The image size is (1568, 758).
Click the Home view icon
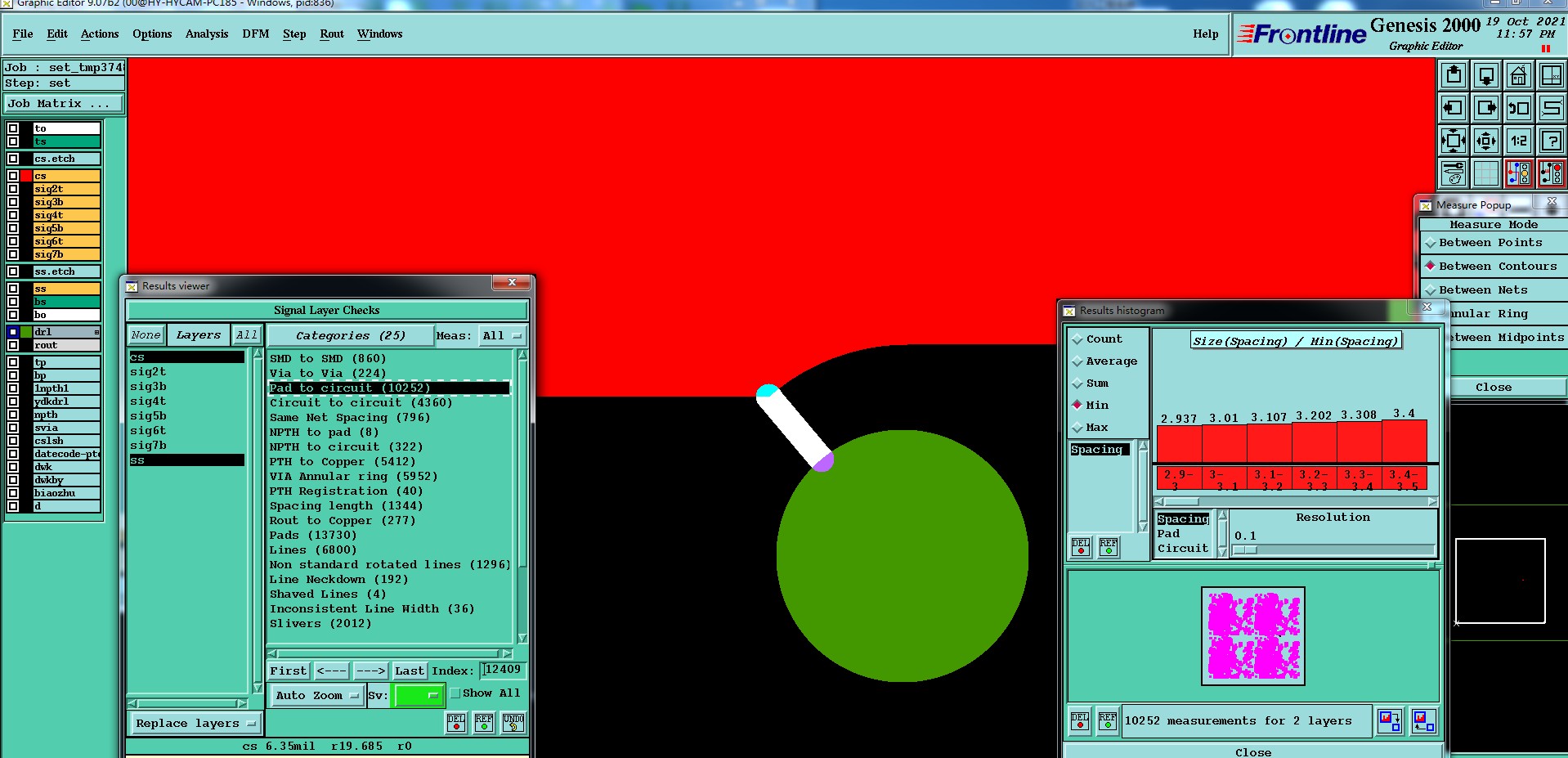[x=1519, y=76]
